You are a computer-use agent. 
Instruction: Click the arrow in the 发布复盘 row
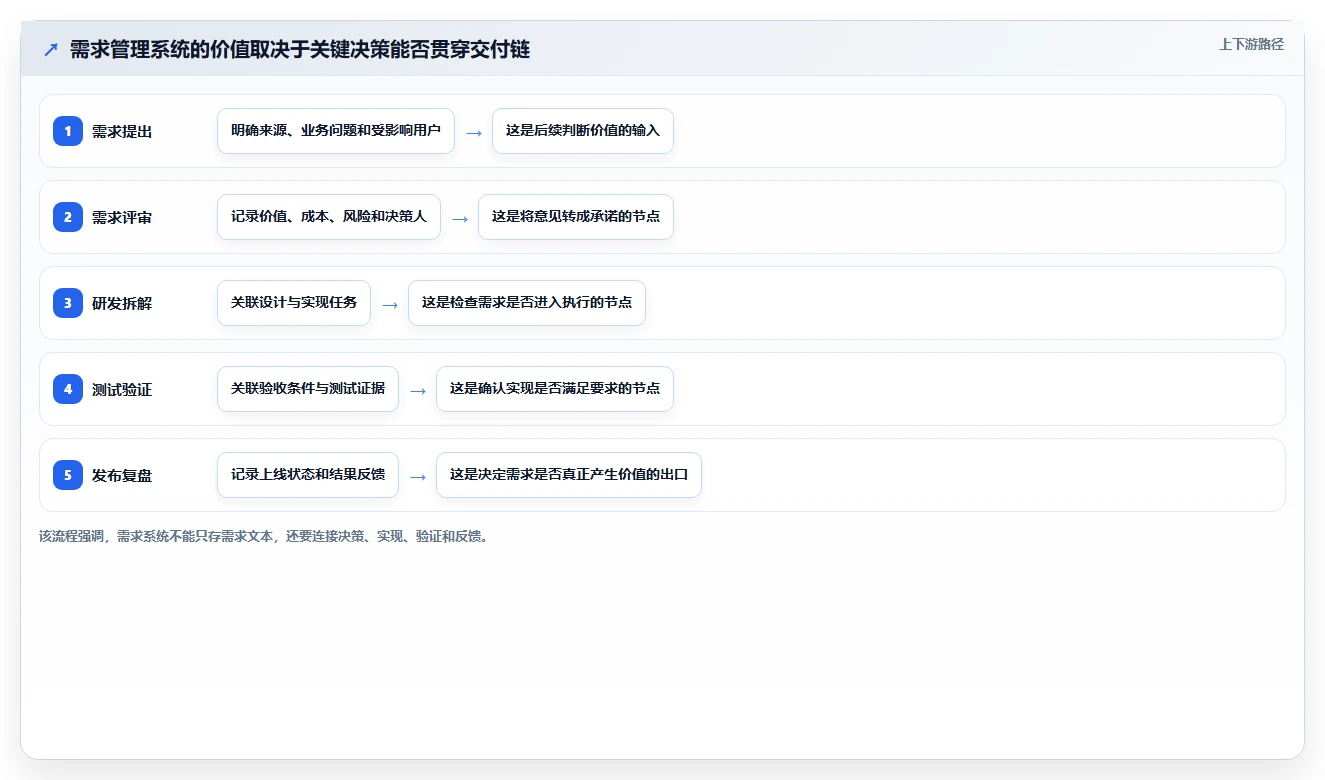(418, 476)
